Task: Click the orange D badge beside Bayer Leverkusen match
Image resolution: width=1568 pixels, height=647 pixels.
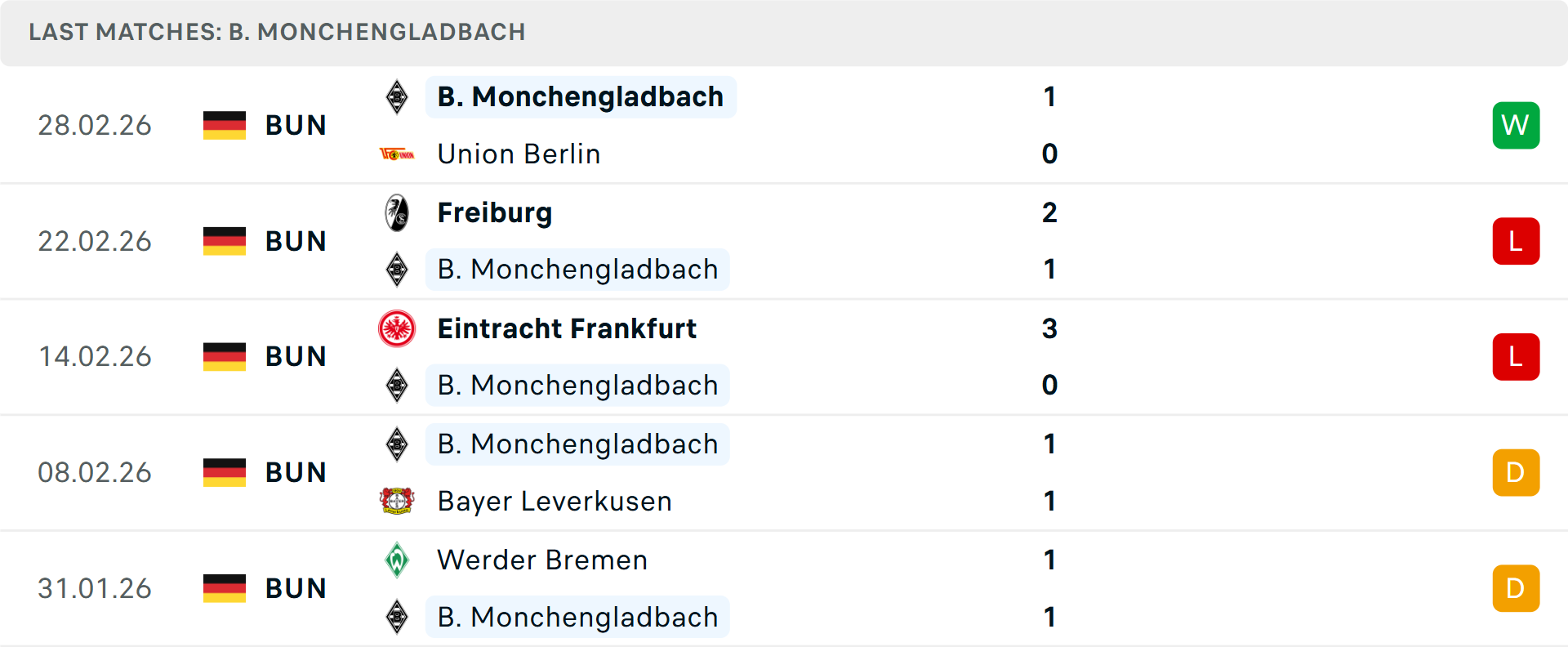Action: (x=1516, y=472)
